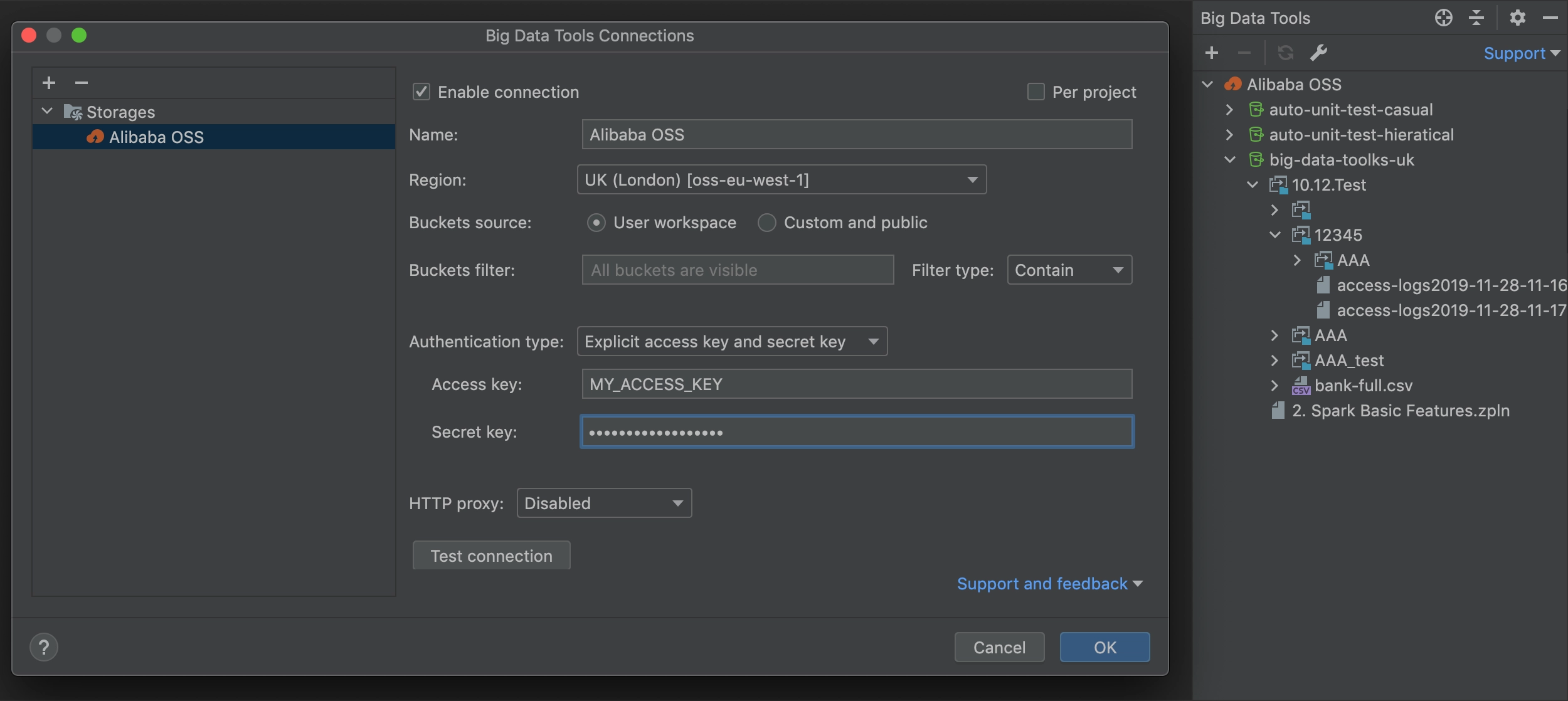This screenshot has height=701, width=1568.
Task: Click the Buckets filter input field
Action: (738, 270)
